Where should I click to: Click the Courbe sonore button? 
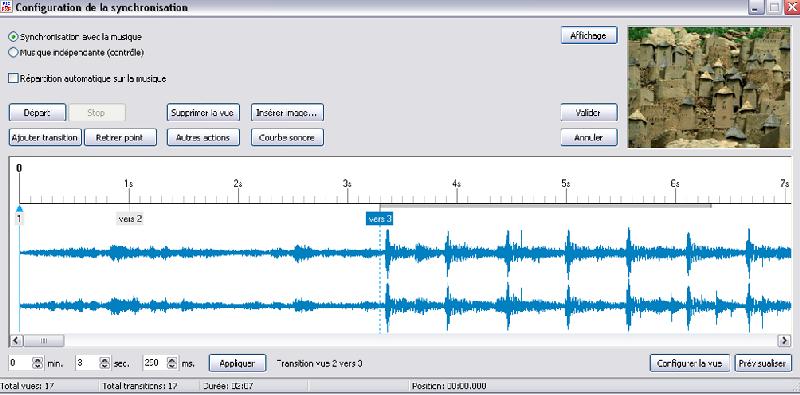tap(287, 137)
